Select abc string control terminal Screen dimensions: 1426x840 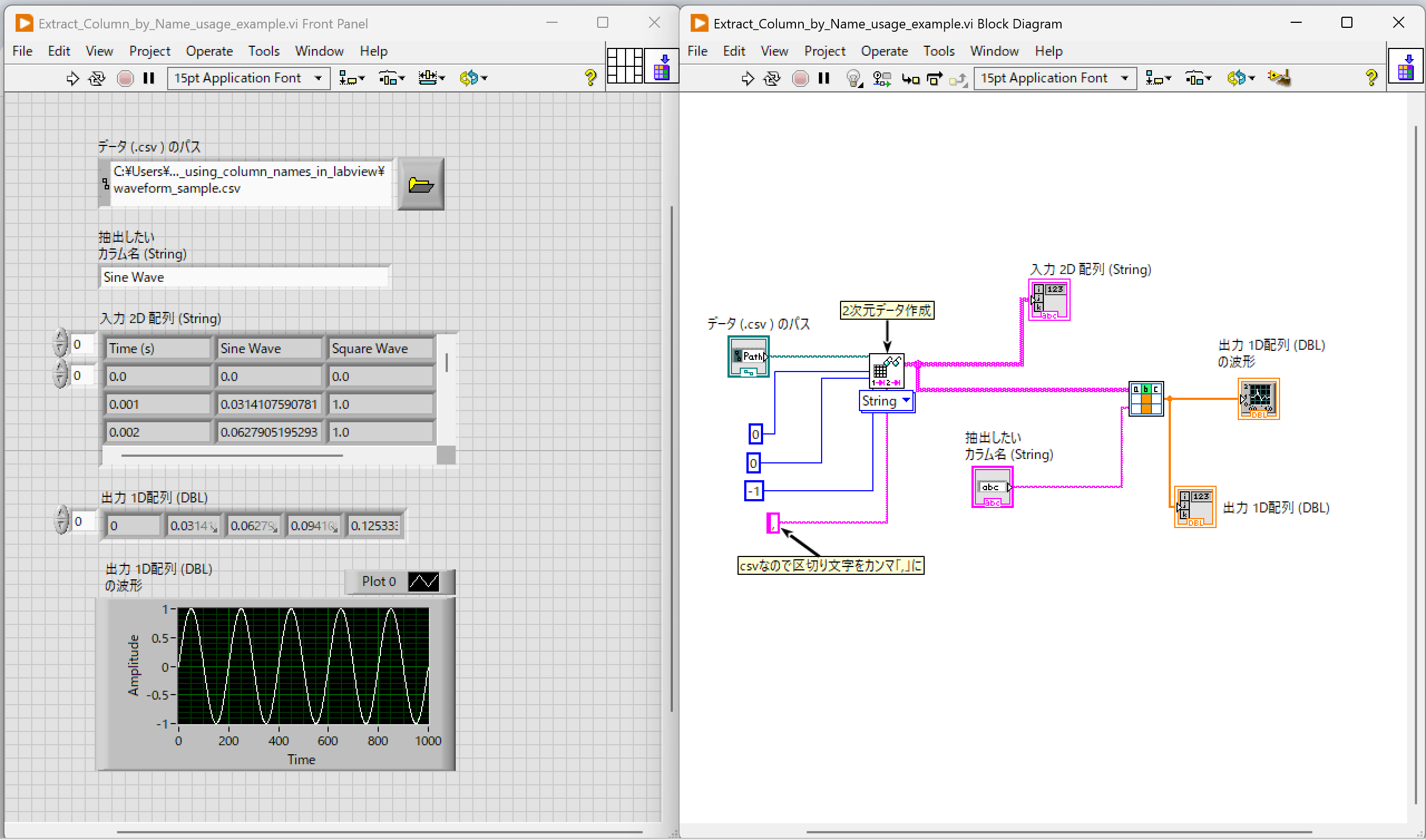(993, 487)
